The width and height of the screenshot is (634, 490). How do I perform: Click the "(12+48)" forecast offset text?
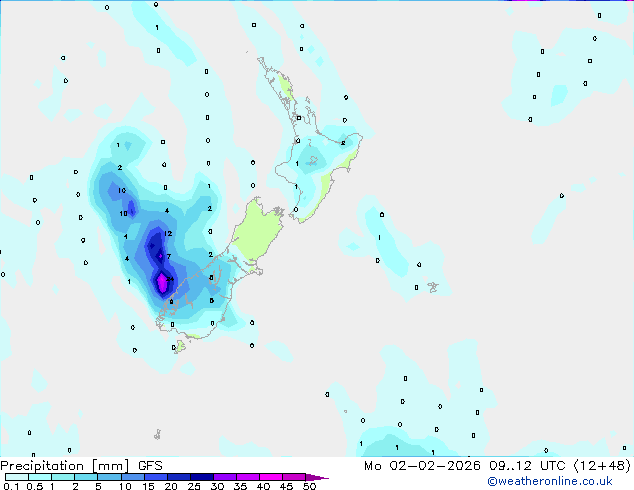pyautogui.click(x=602, y=466)
